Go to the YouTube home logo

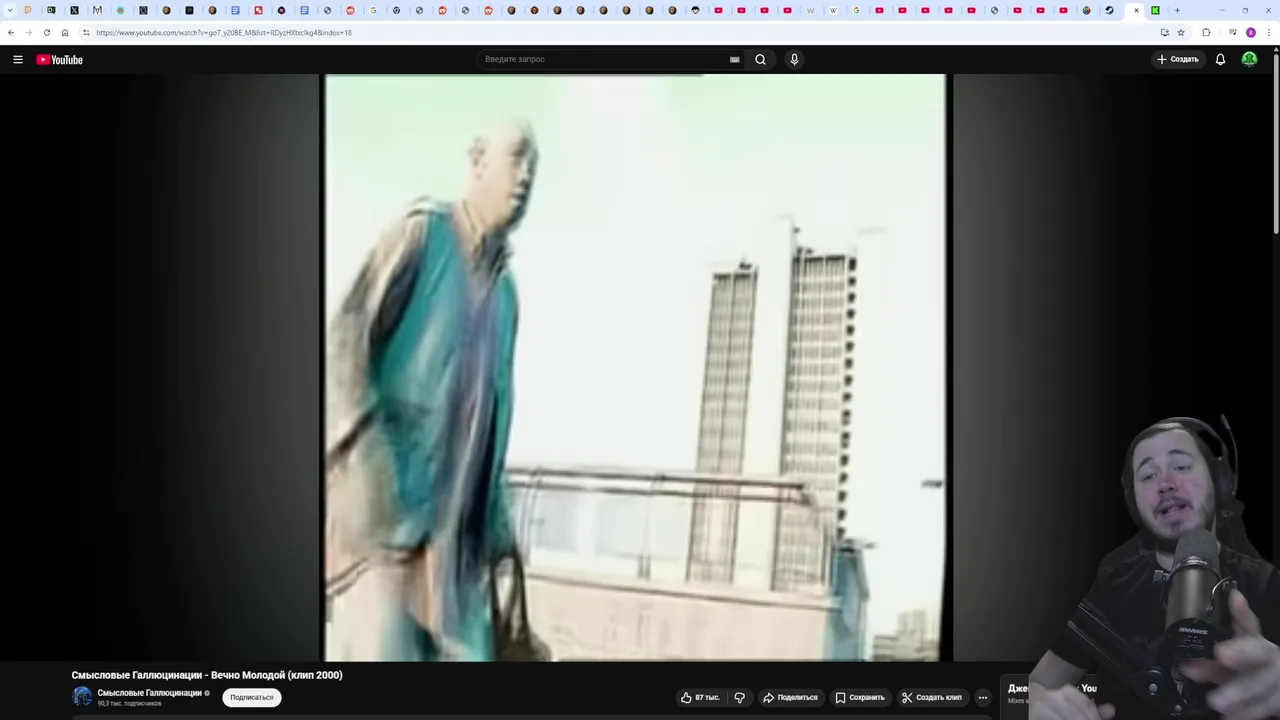pyautogui.click(x=59, y=59)
